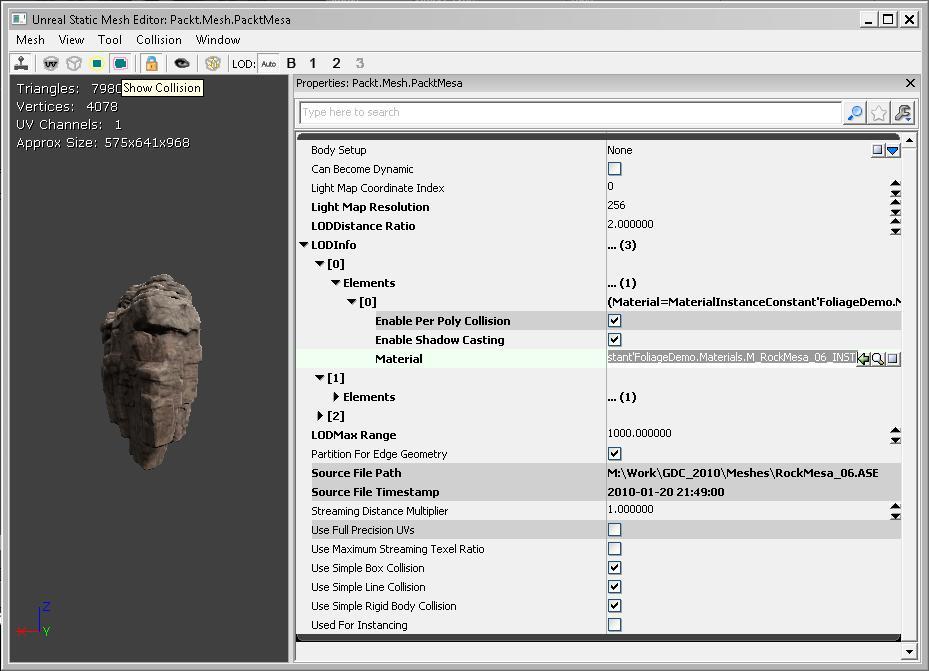Image resolution: width=929 pixels, height=671 pixels.
Task: Click the 'Type here to search' field
Action: click(x=570, y=113)
